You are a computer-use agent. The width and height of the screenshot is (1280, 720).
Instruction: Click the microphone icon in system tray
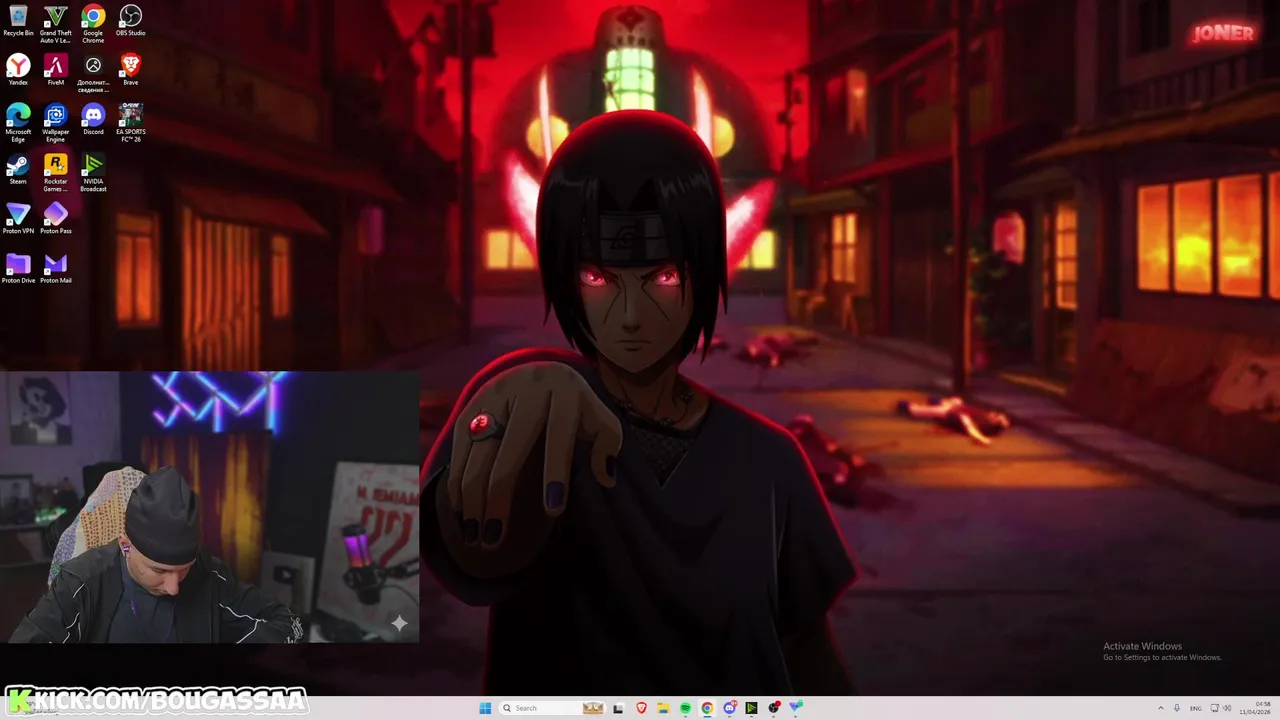click(x=1177, y=708)
